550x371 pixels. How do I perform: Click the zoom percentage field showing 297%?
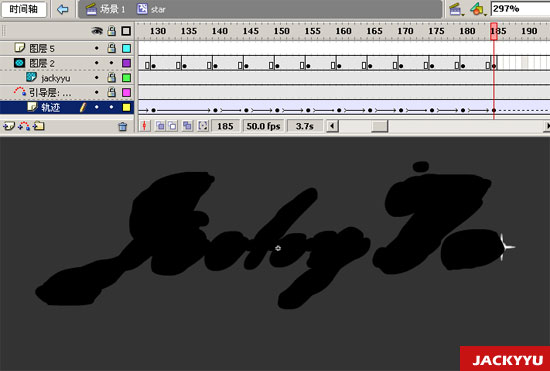521,9
